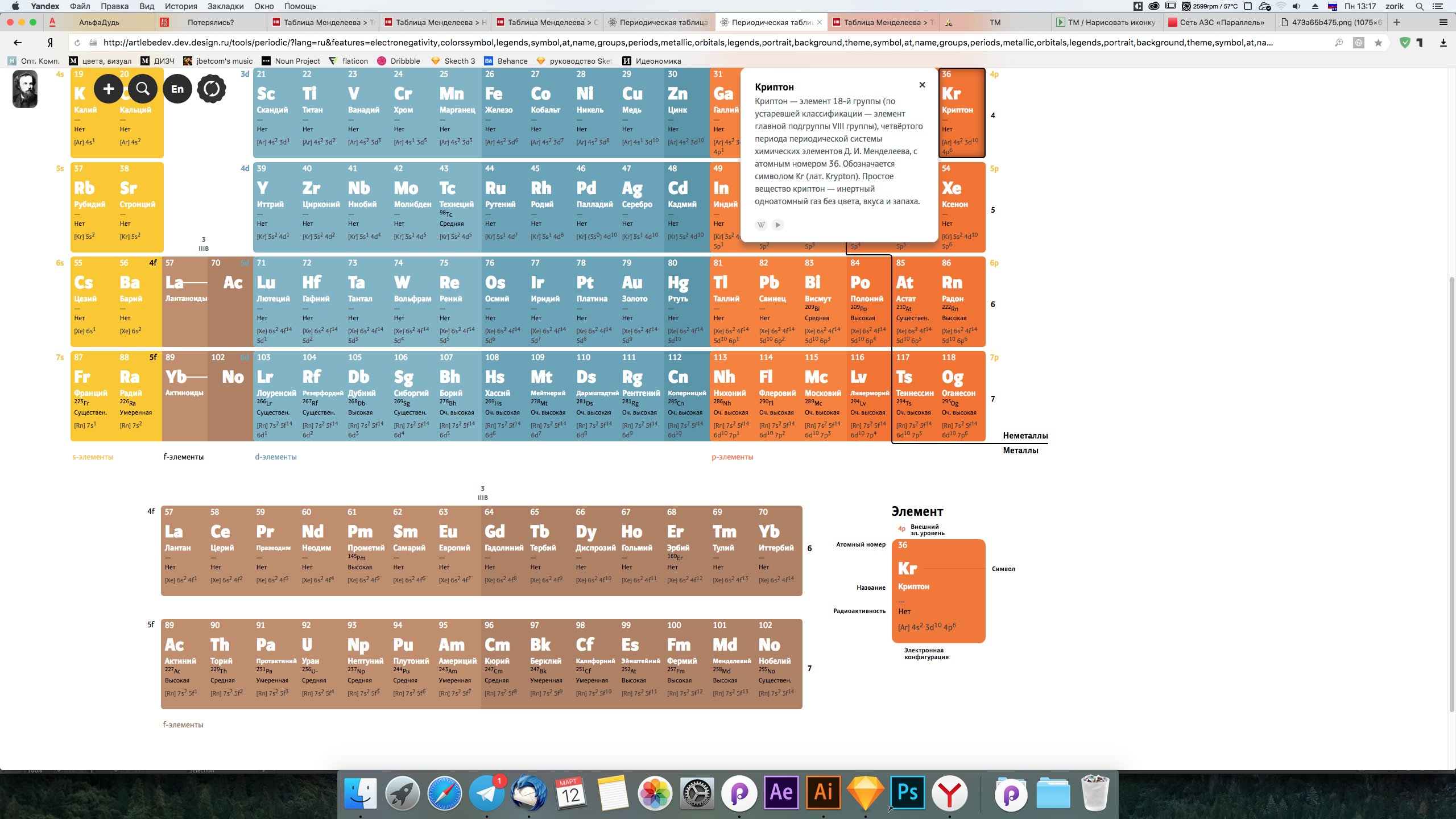Expand Актиноиды placeholder cell

(185, 395)
